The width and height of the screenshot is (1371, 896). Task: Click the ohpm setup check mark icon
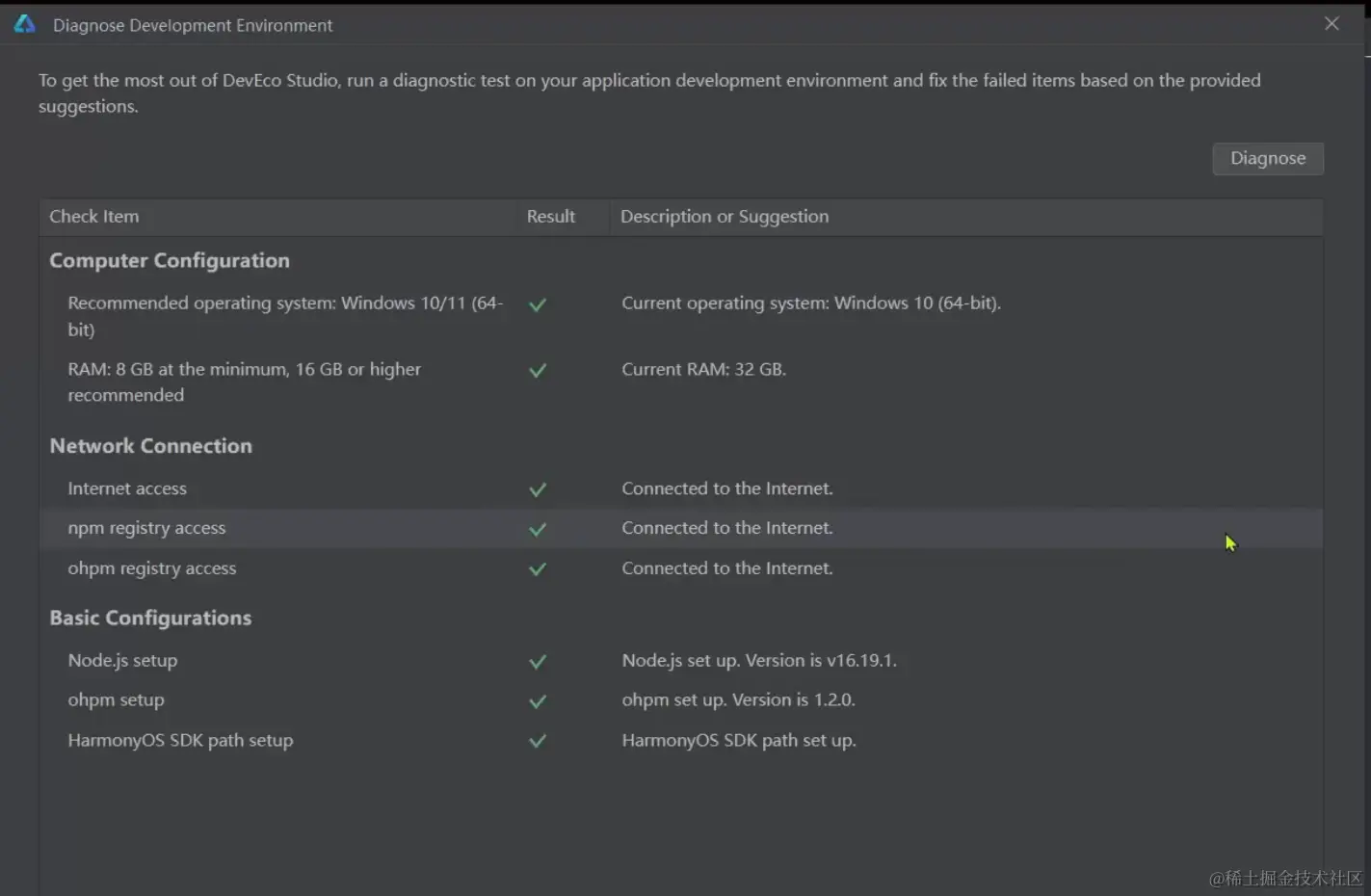(538, 701)
